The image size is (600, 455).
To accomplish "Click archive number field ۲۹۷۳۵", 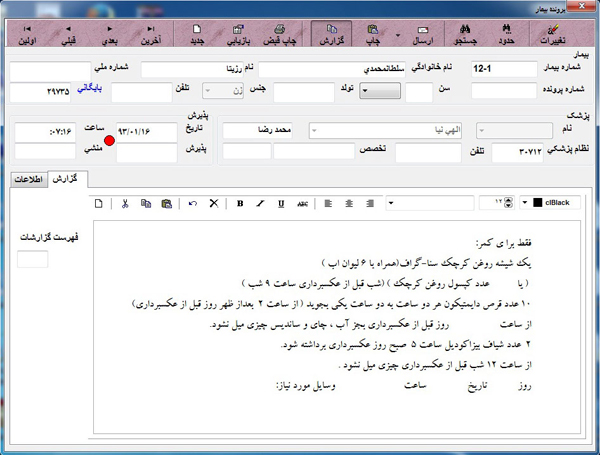I will click(40, 92).
